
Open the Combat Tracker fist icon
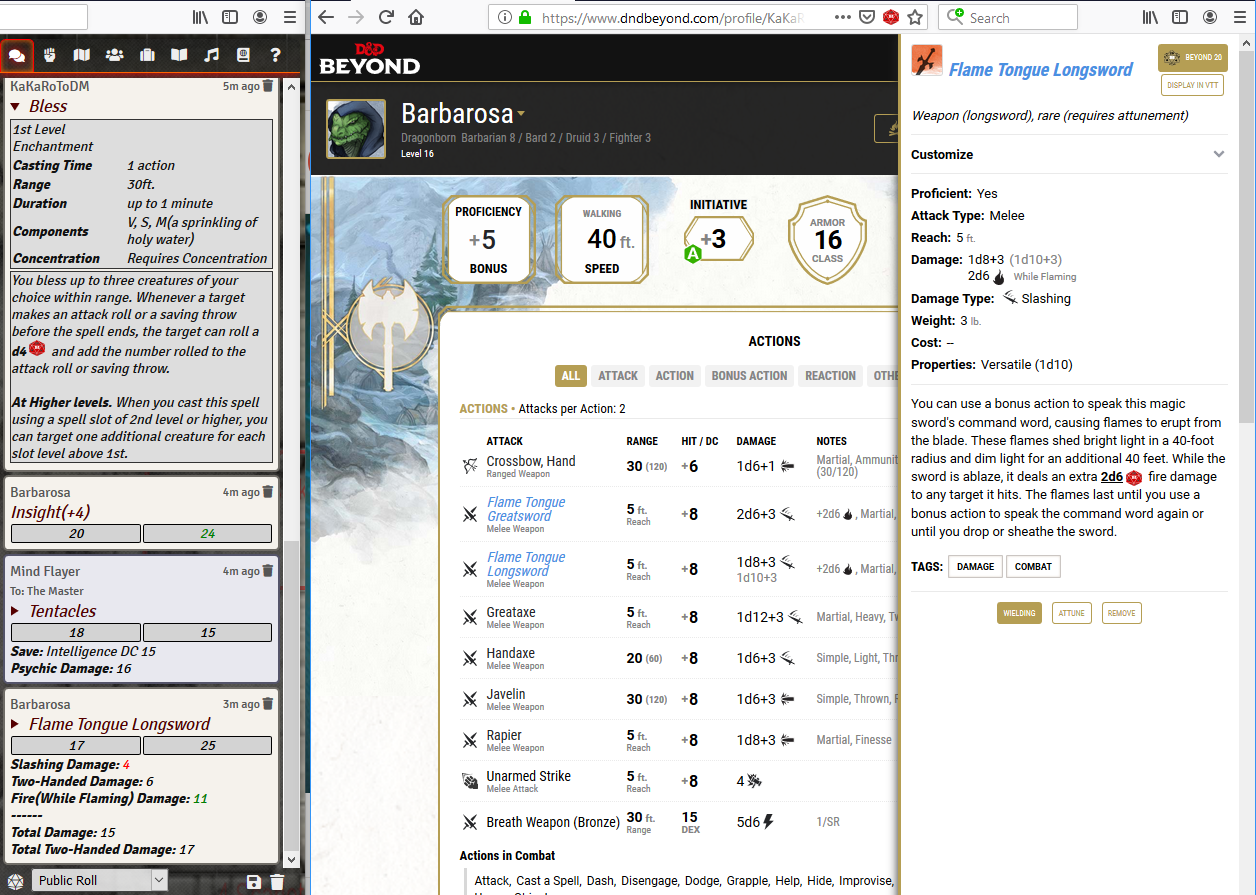click(49, 55)
